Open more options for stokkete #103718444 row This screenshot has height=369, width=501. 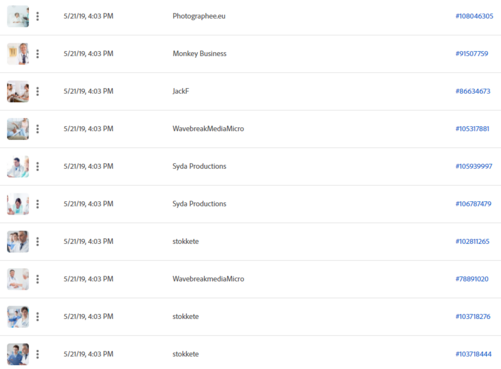coord(38,354)
